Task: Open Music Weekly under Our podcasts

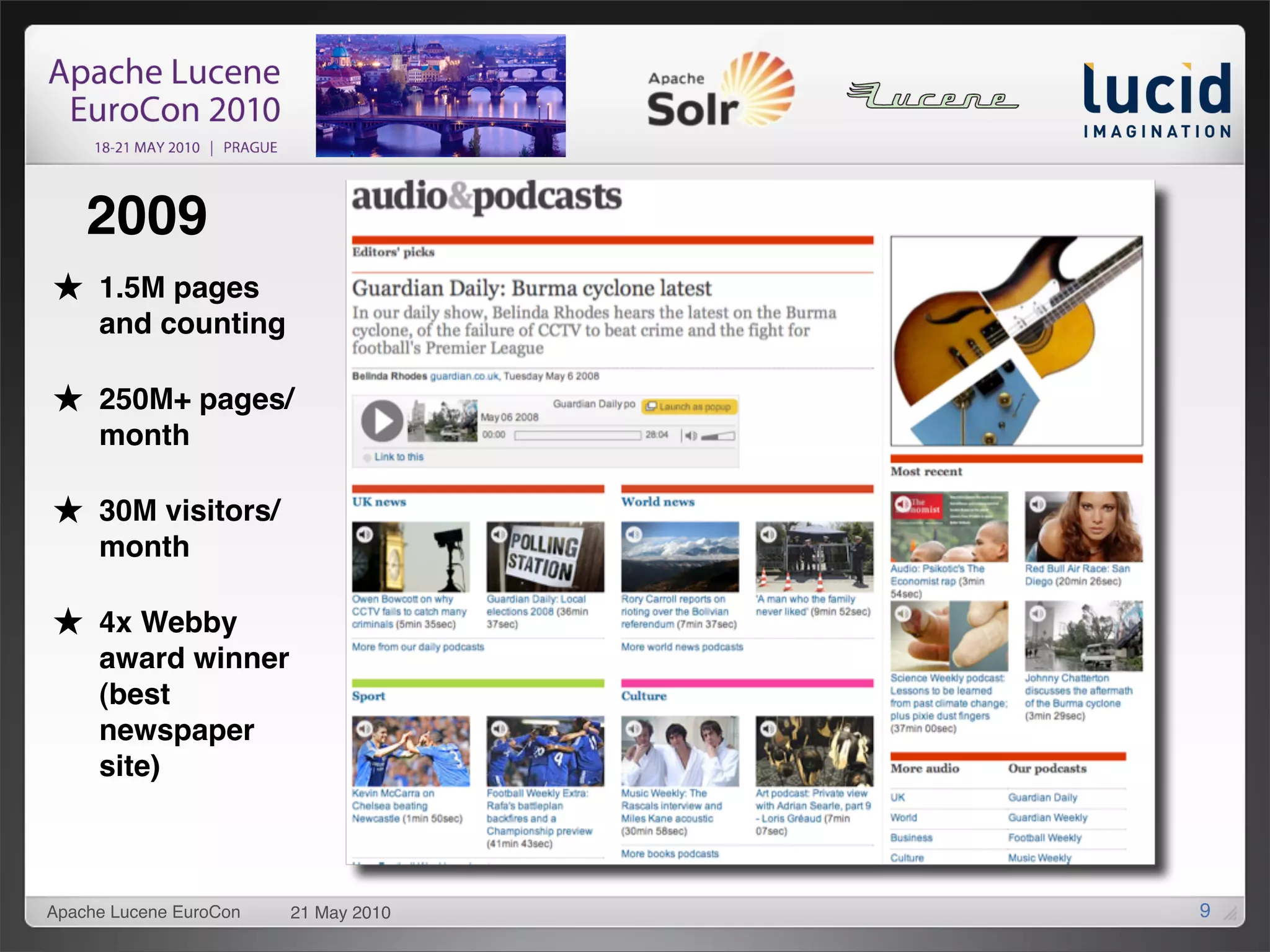Action: click(1039, 858)
